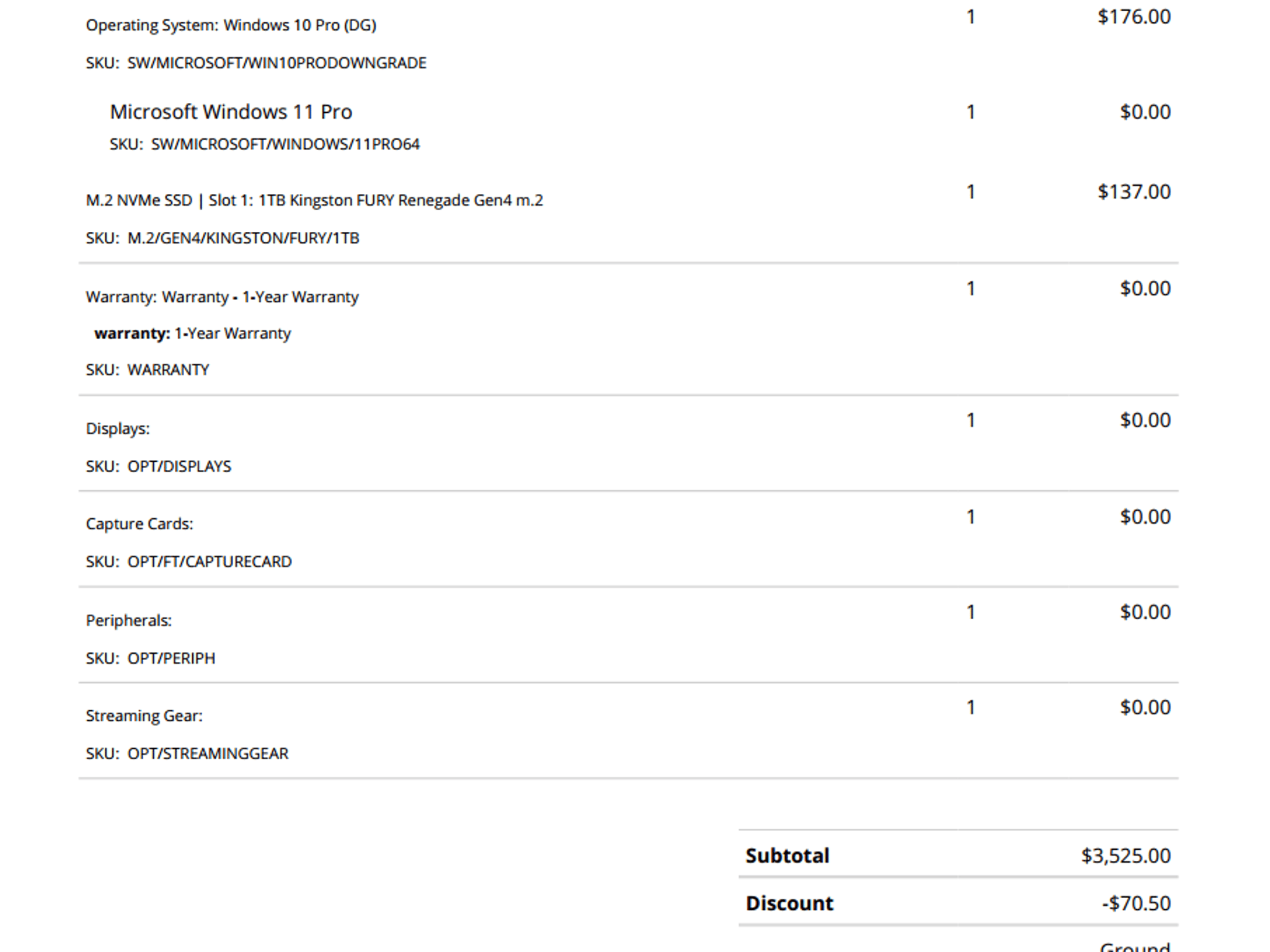Click the SW/MICROSOFT/WIN10PRODOWNGRADE SKU text
This screenshot has width=1270, height=952.
[x=277, y=63]
